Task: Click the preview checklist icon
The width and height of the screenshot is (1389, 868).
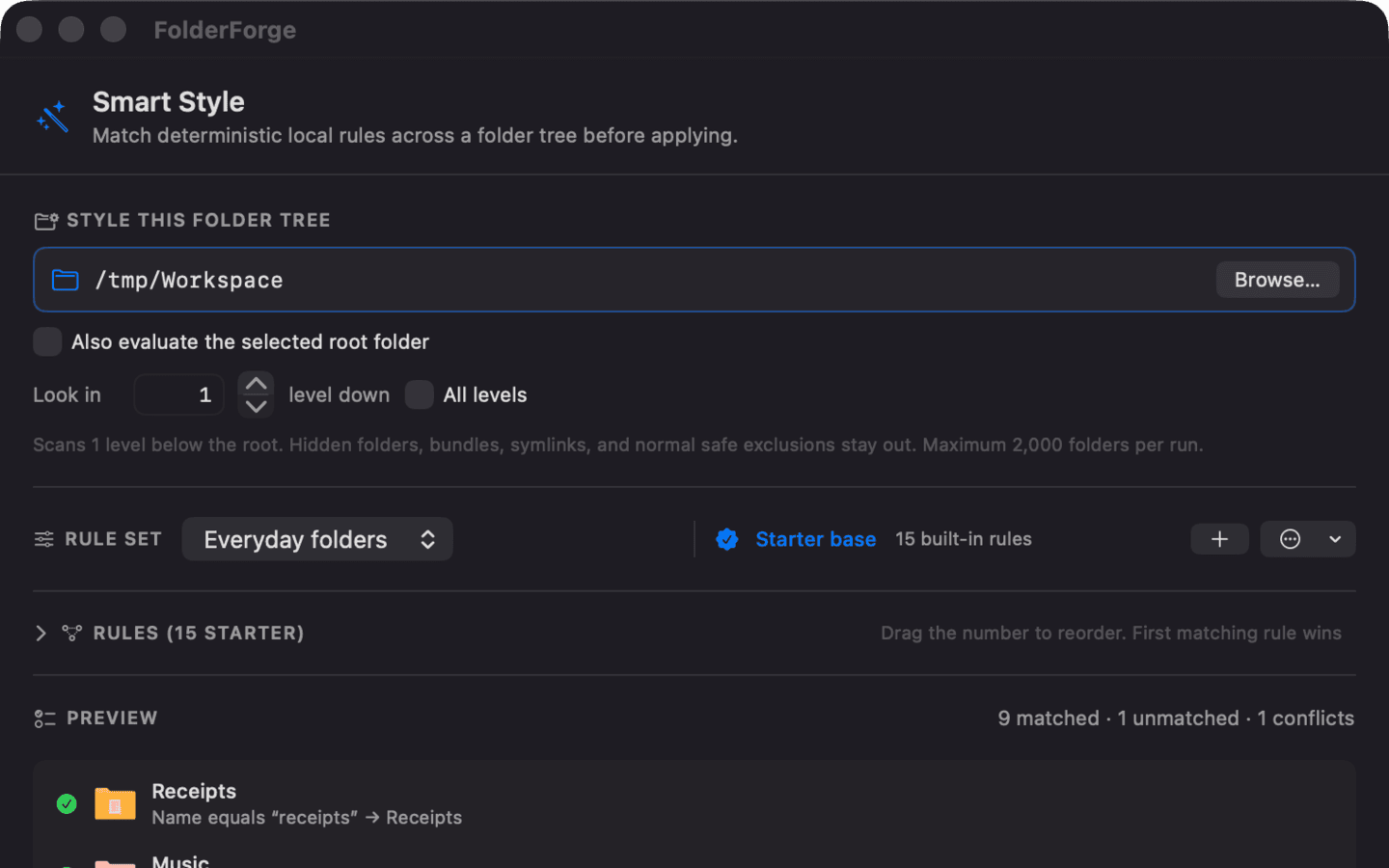Action: pyautogui.click(x=45, y=719)
